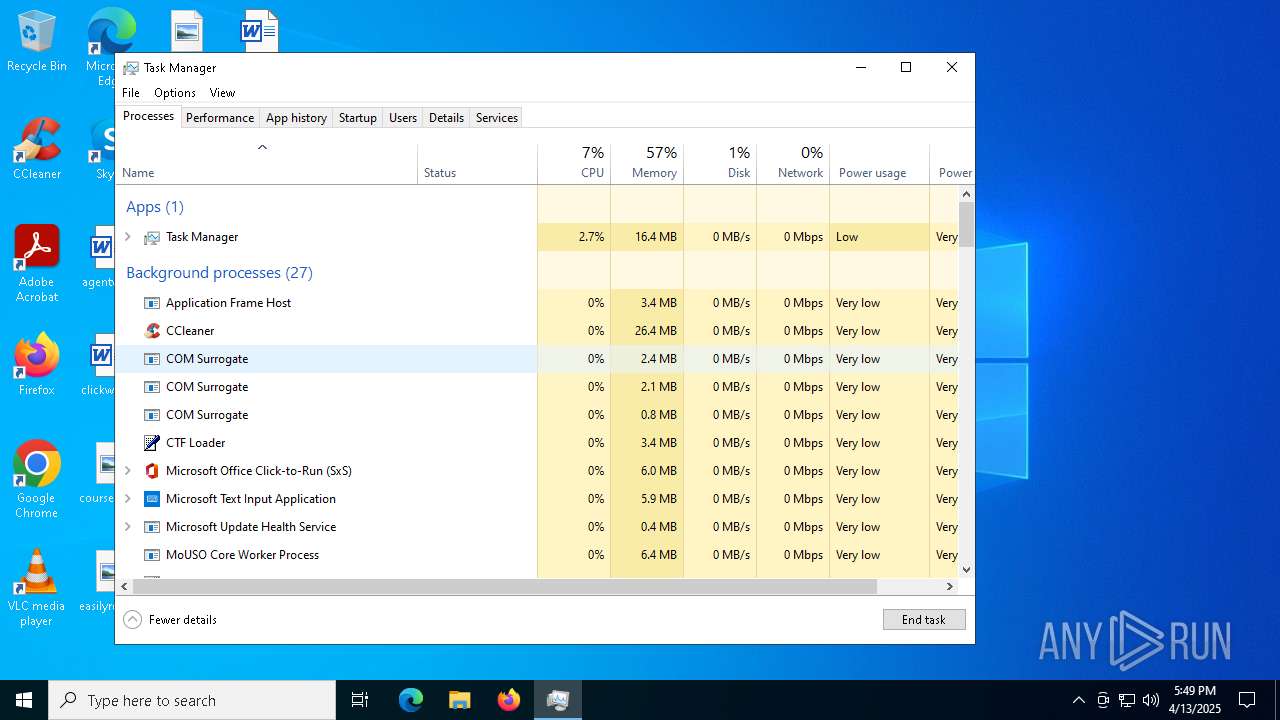Image resolution: width=1280 pixels, height=720 pixels.
Task: Sort by the Network column header
Action: (793, 164)
